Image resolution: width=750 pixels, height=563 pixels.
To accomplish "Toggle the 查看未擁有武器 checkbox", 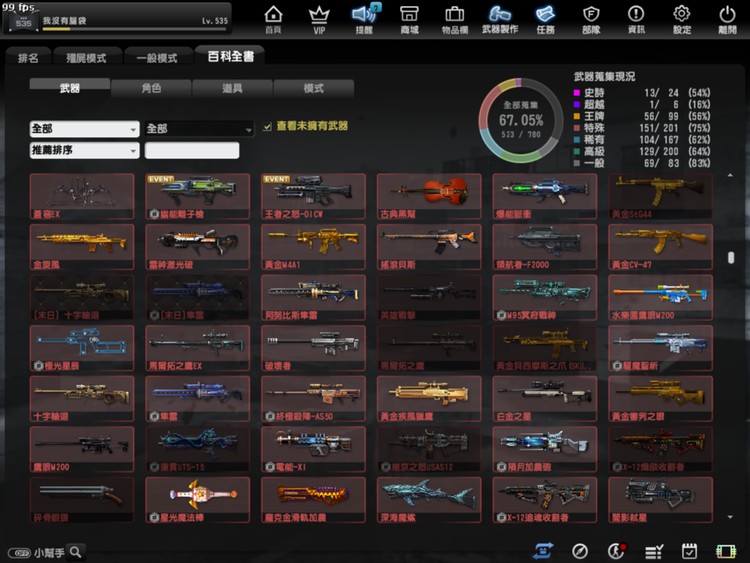I will pos(267,127).
